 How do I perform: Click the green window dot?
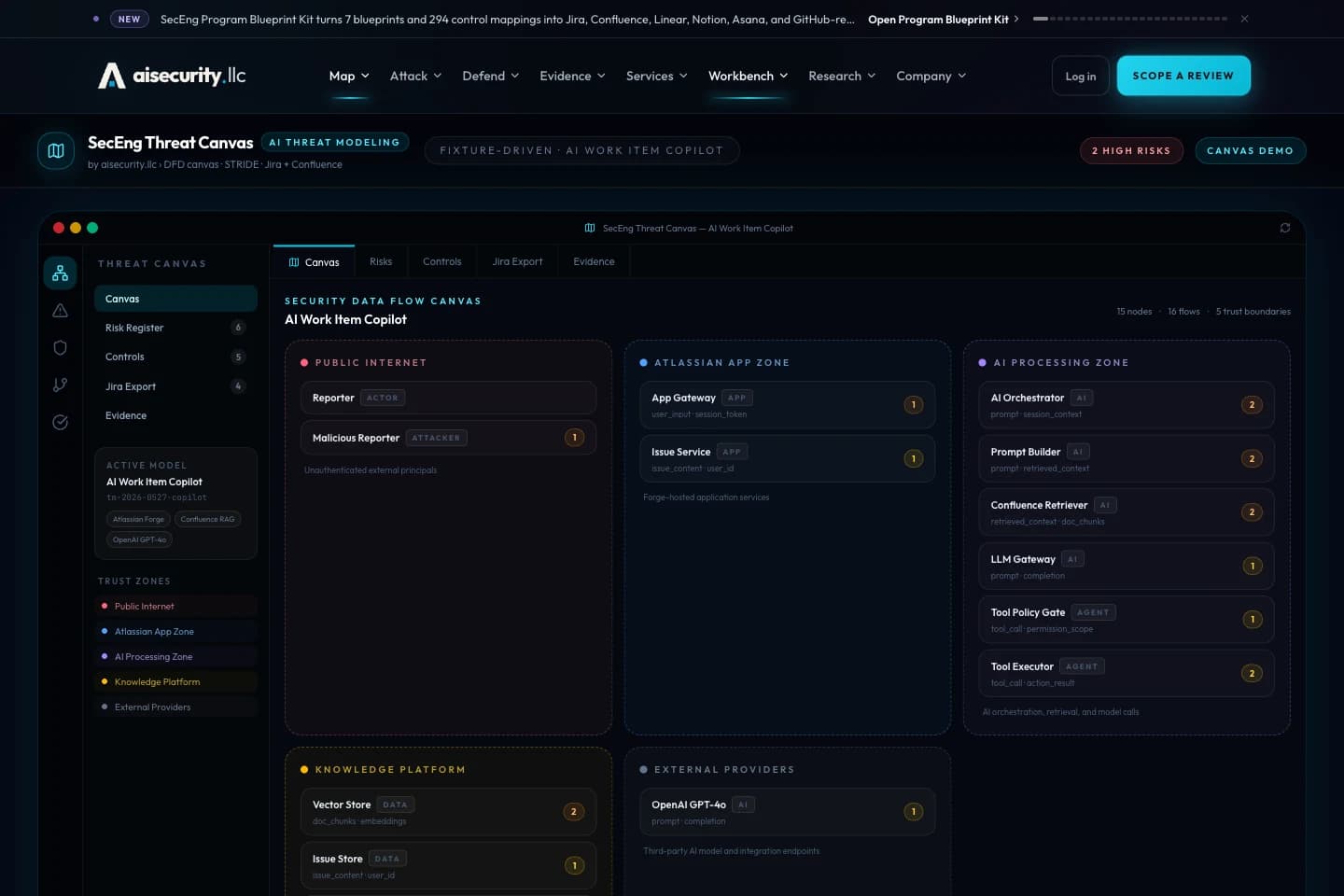click(92, 228)
